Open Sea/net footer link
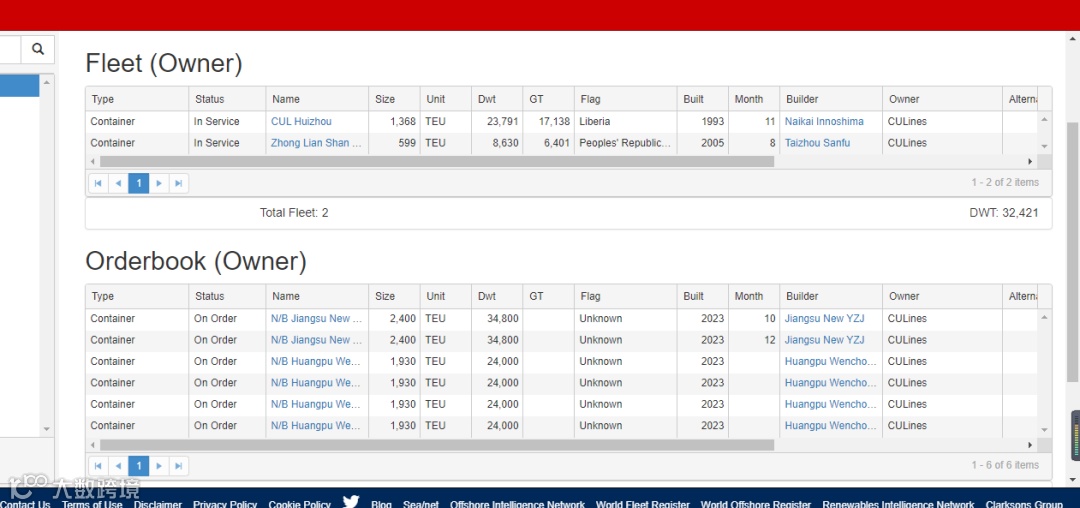The height and width of the screenshot is (508, 1080). click(x=421, y=504)
